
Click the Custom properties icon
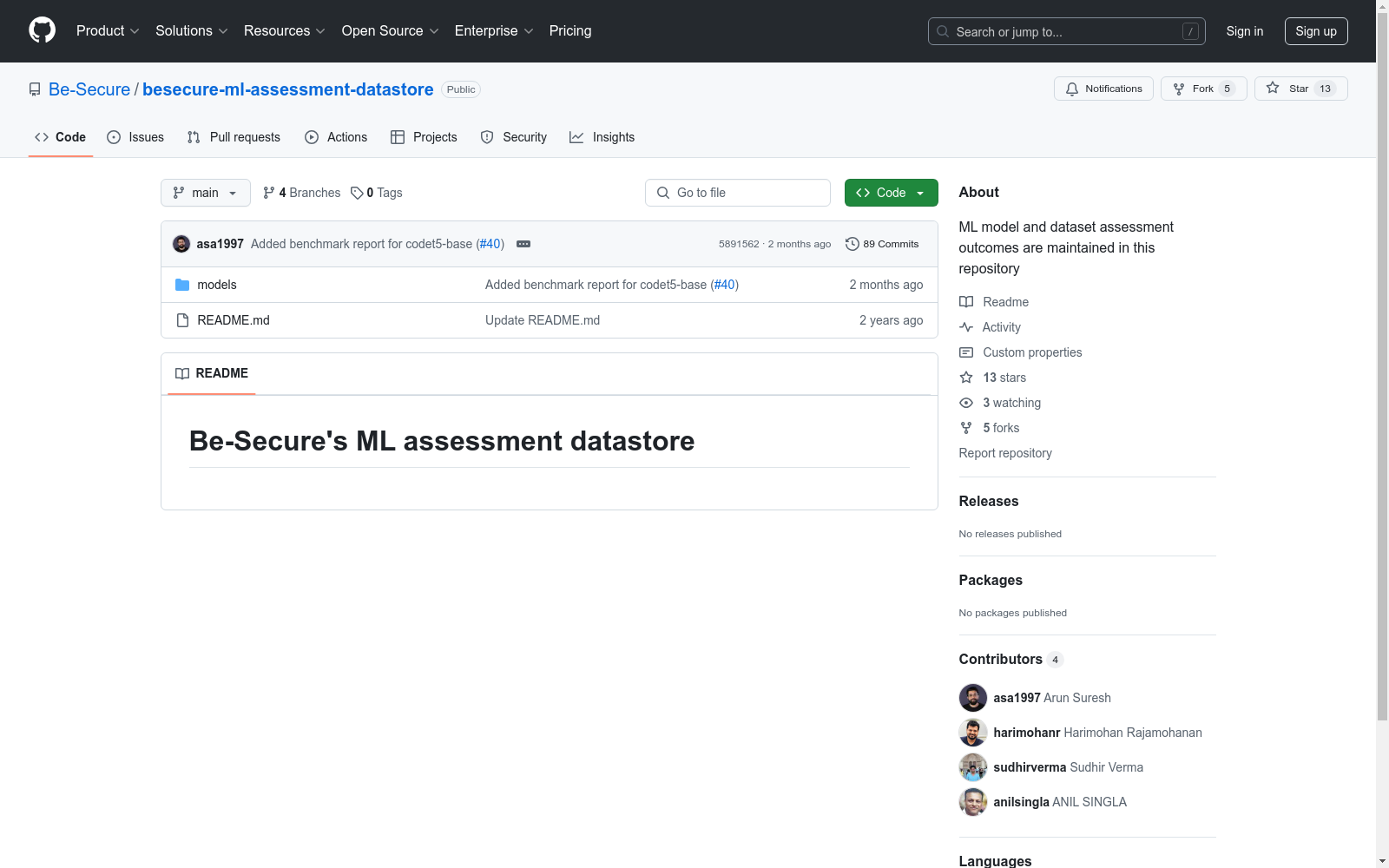[966, 352]
